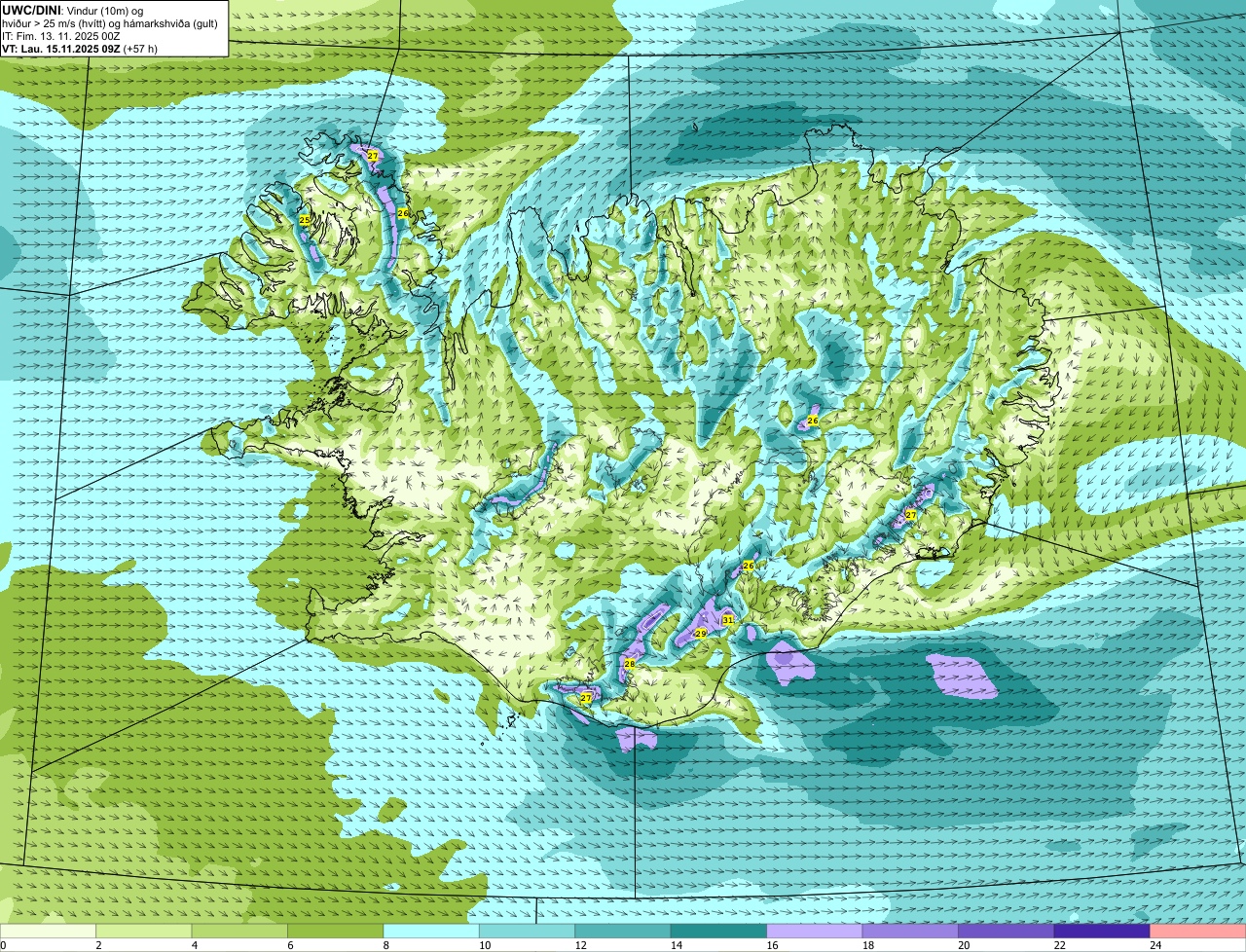Click the yellow gust label 25

click(304, 221)
